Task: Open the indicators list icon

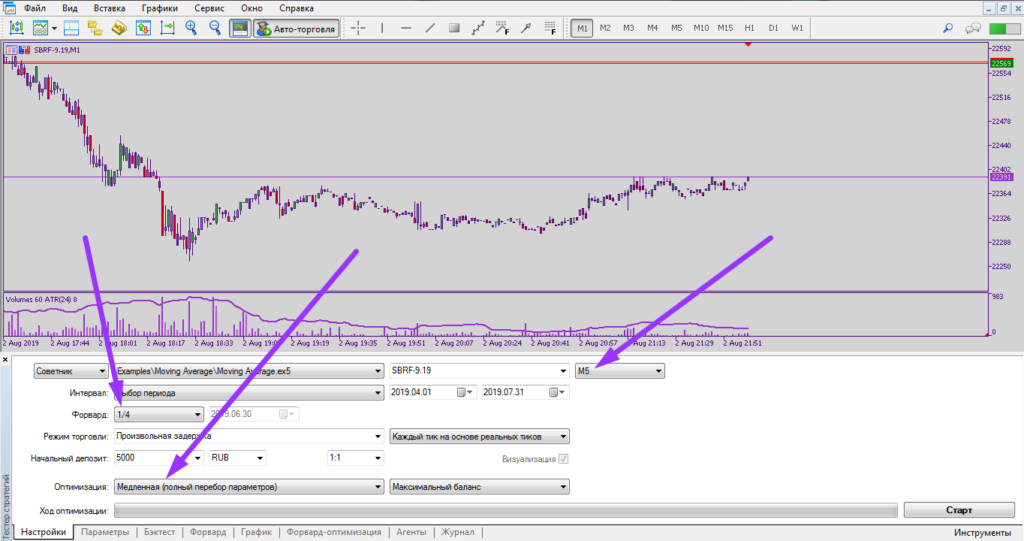Action: click(x=40, y=28)
